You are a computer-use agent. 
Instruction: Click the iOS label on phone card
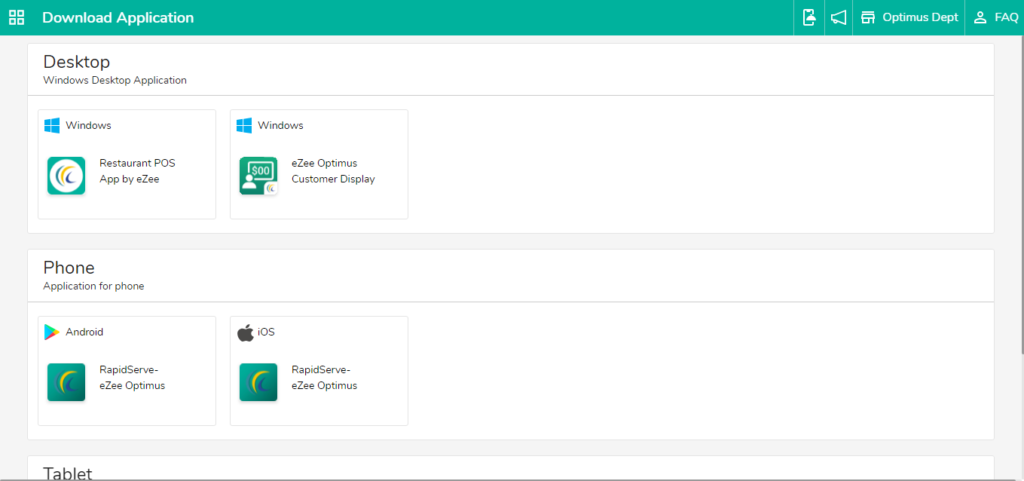266,332
